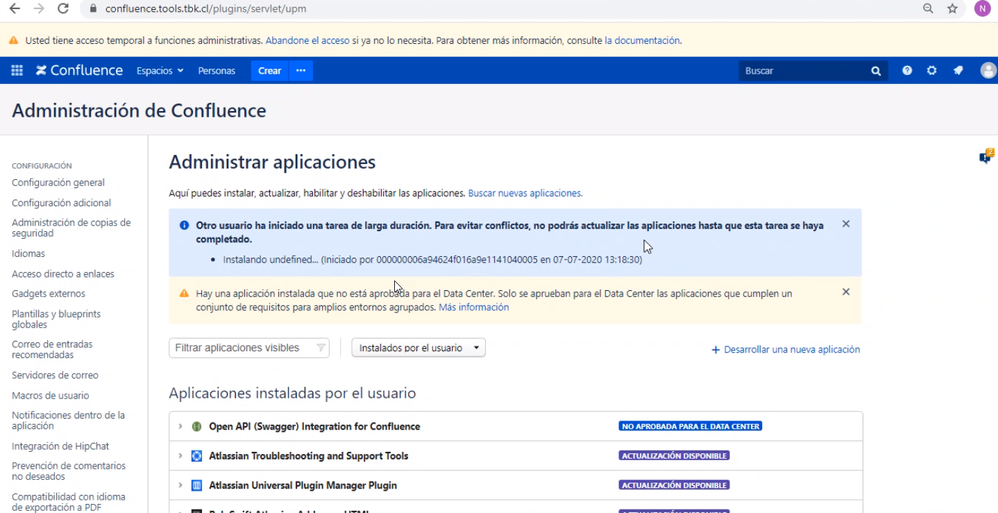This screenshot has width=998, height=513.
Task: Open the app switcher grid icon
Action: (x=17, y=71)
